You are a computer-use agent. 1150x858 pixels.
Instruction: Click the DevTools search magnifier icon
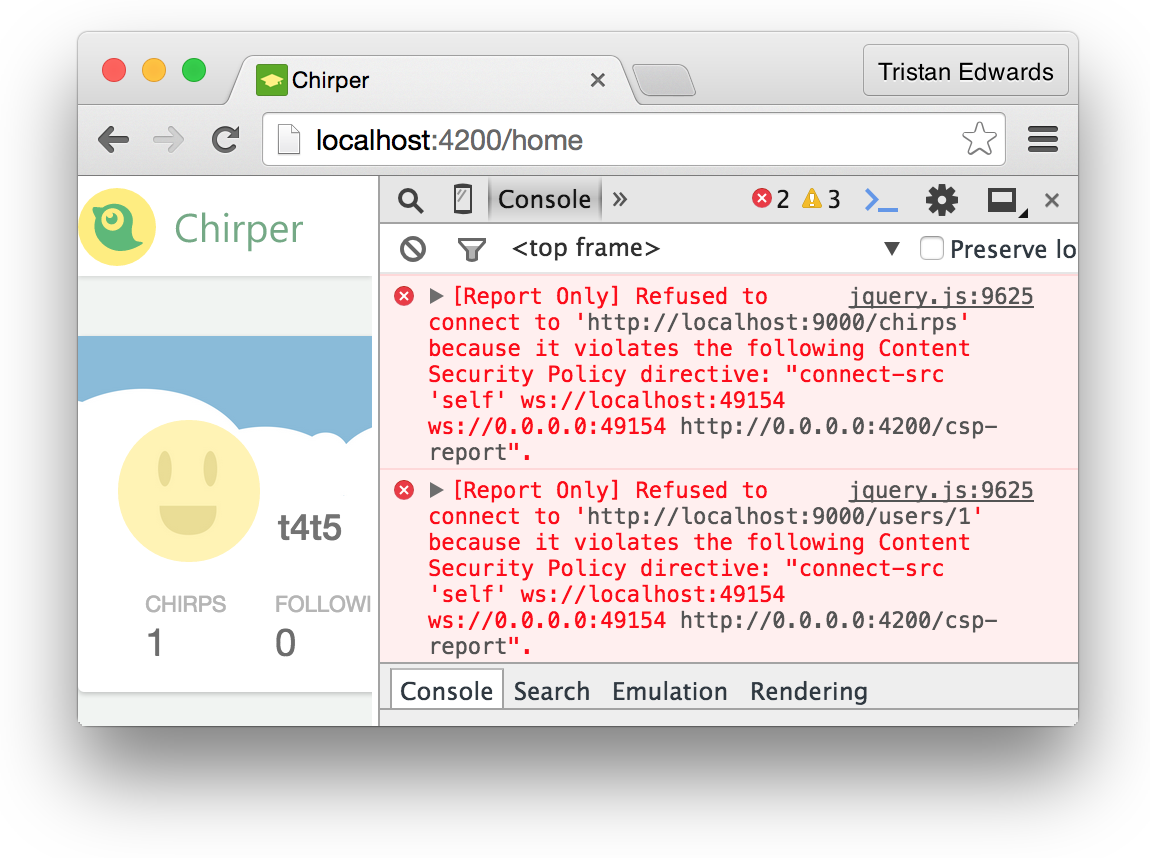coord(410,200)
